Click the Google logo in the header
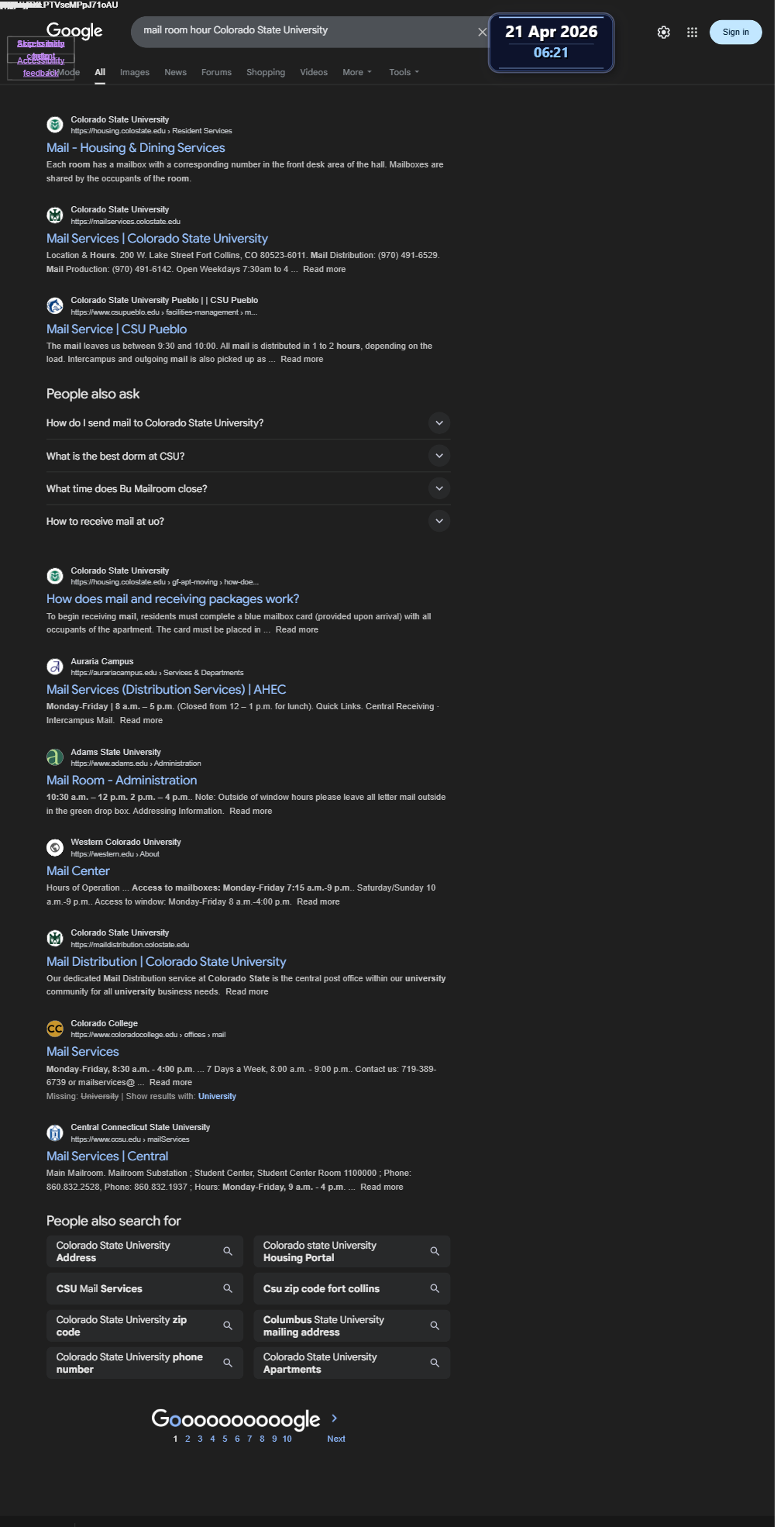 click(x=74, y=31)
